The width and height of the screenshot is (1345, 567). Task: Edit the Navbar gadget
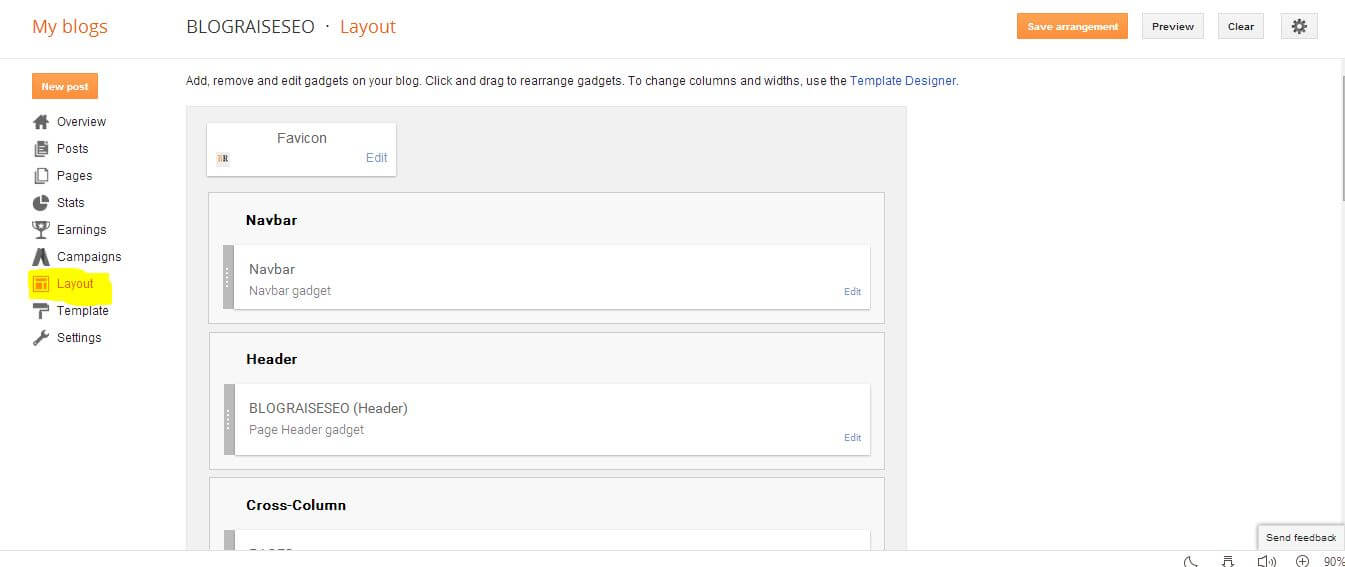pos(852,292)
